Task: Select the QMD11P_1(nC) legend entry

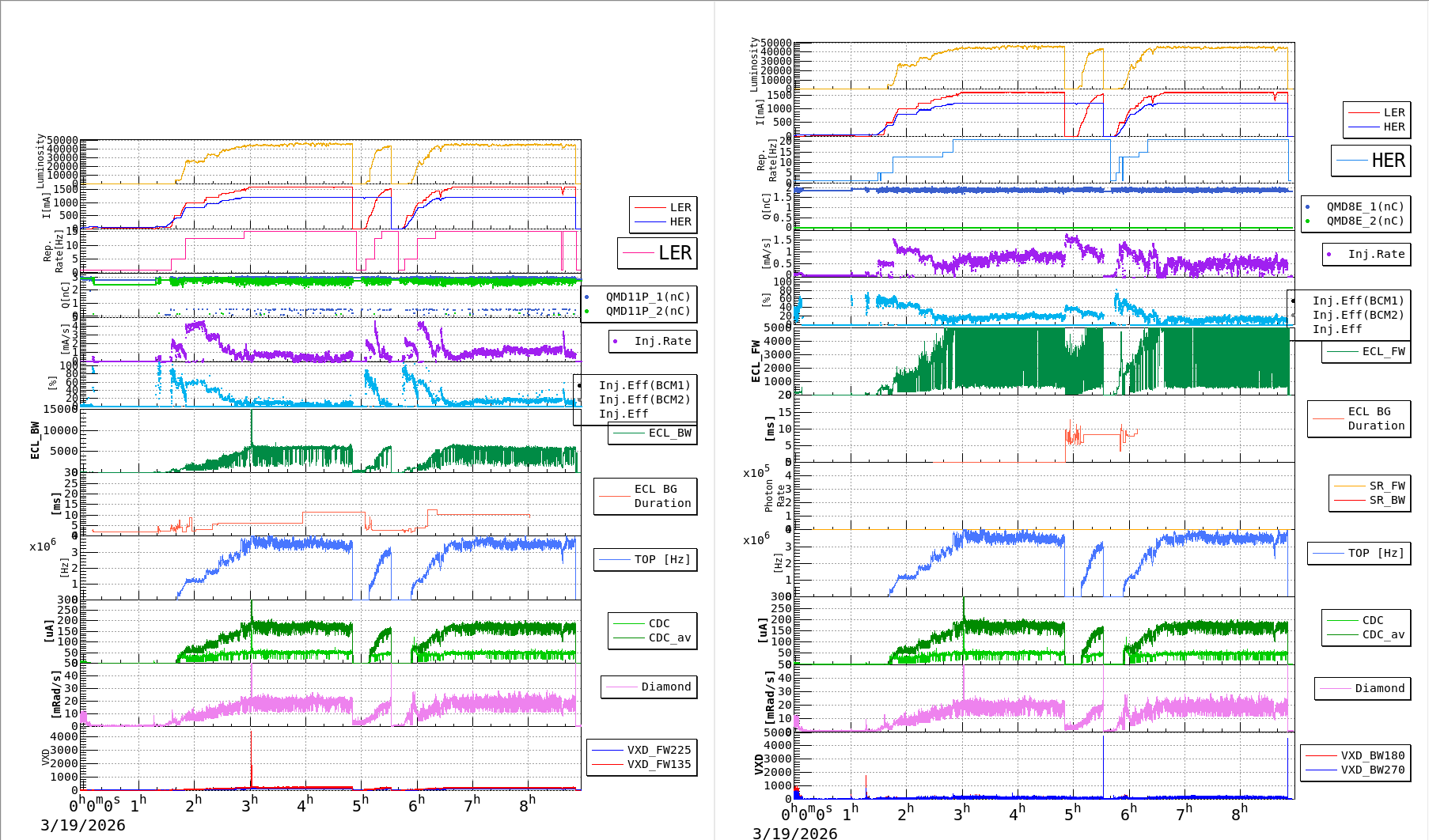Action: coord(647,297)
